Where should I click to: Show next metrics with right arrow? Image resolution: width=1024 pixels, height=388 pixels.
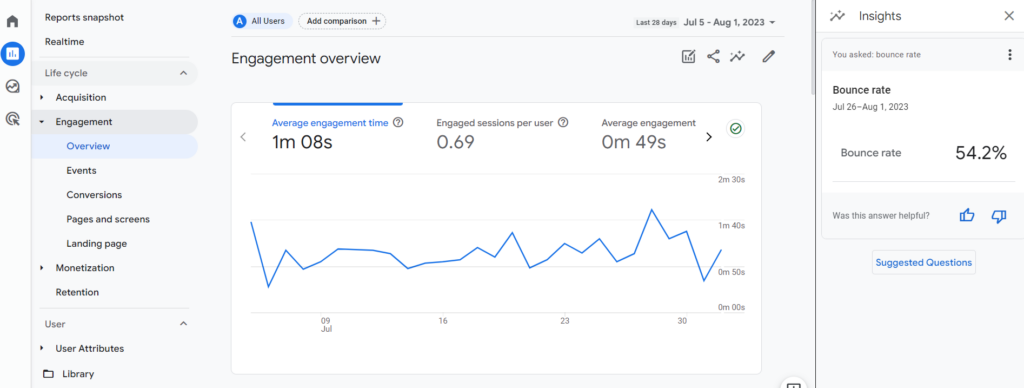click(x=709, y=137)
